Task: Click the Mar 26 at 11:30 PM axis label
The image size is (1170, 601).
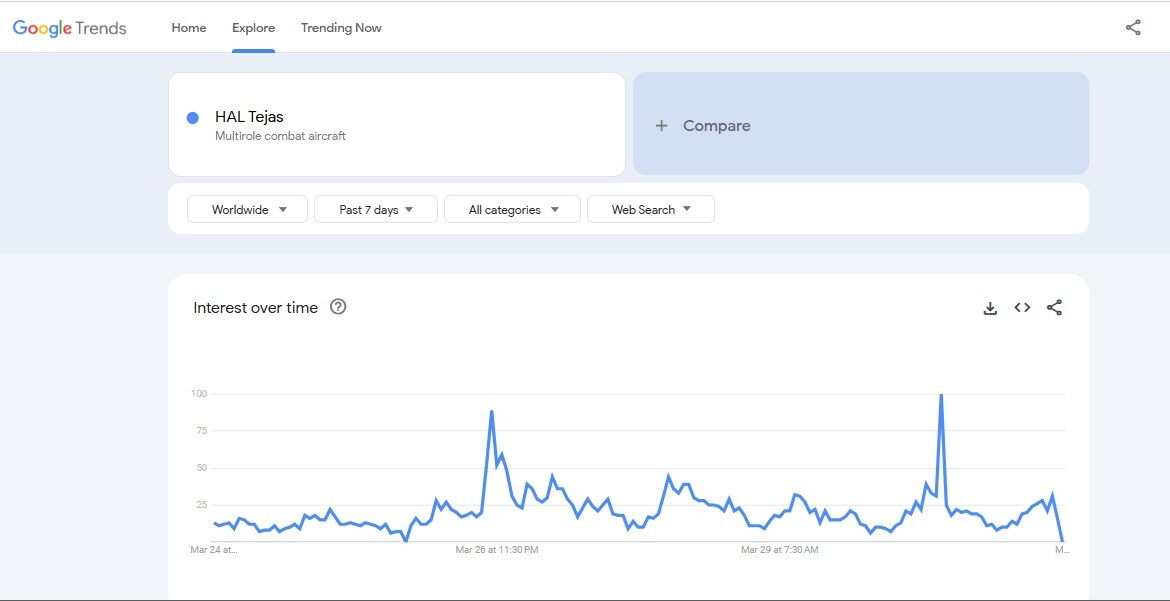Action: point(497,550)
